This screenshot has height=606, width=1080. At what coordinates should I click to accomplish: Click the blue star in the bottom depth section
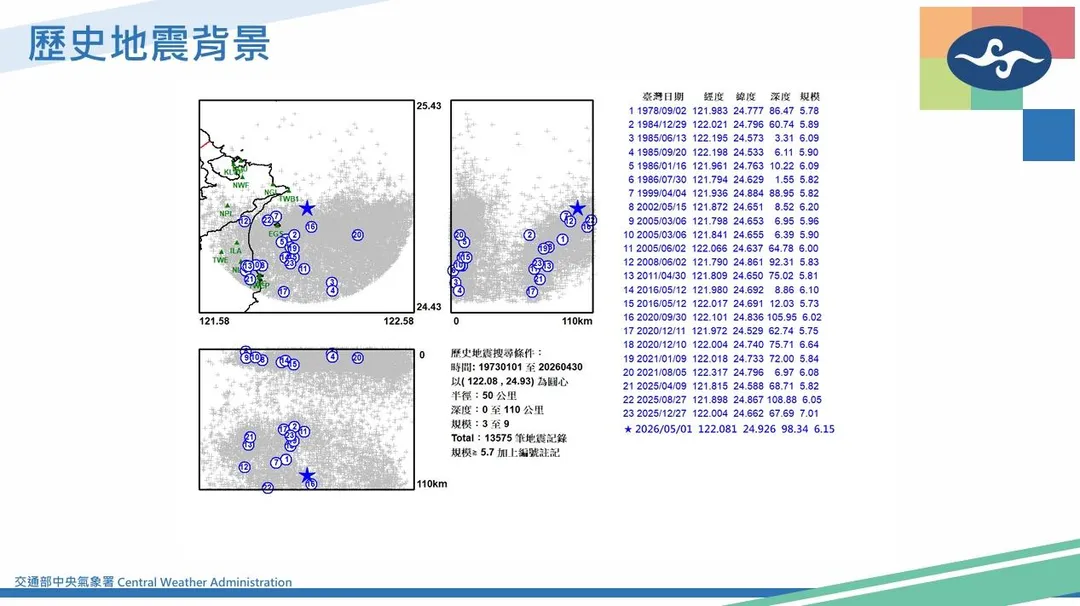point(307,474)
